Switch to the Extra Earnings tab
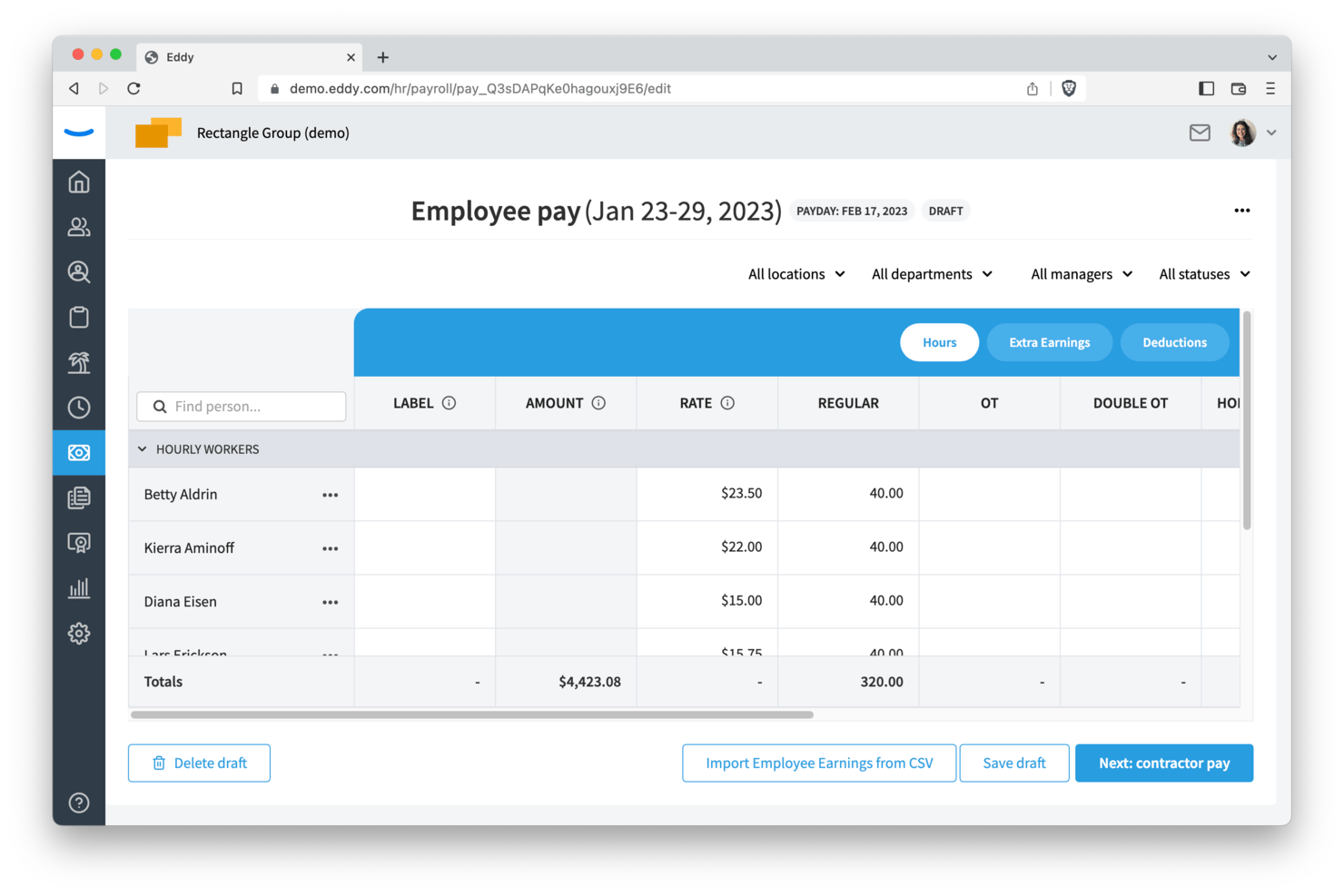This screenshot has height=896, width=1344. (x=1049, y=342)
